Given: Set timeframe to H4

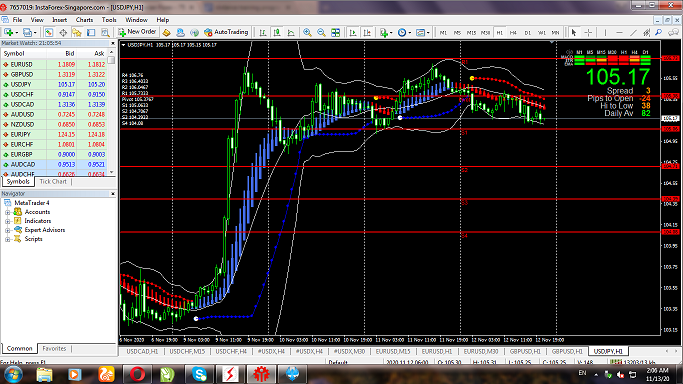Looking at the screenshot, I should (513, 33).
